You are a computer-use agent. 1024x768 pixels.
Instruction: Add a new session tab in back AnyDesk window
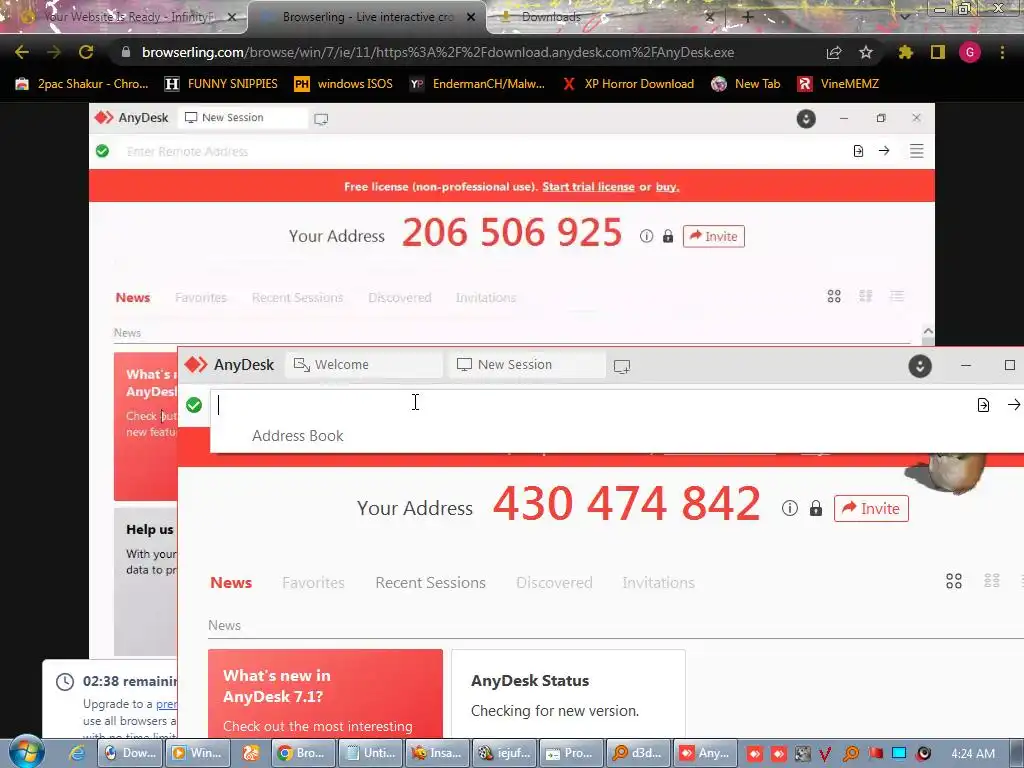[321, 119]
